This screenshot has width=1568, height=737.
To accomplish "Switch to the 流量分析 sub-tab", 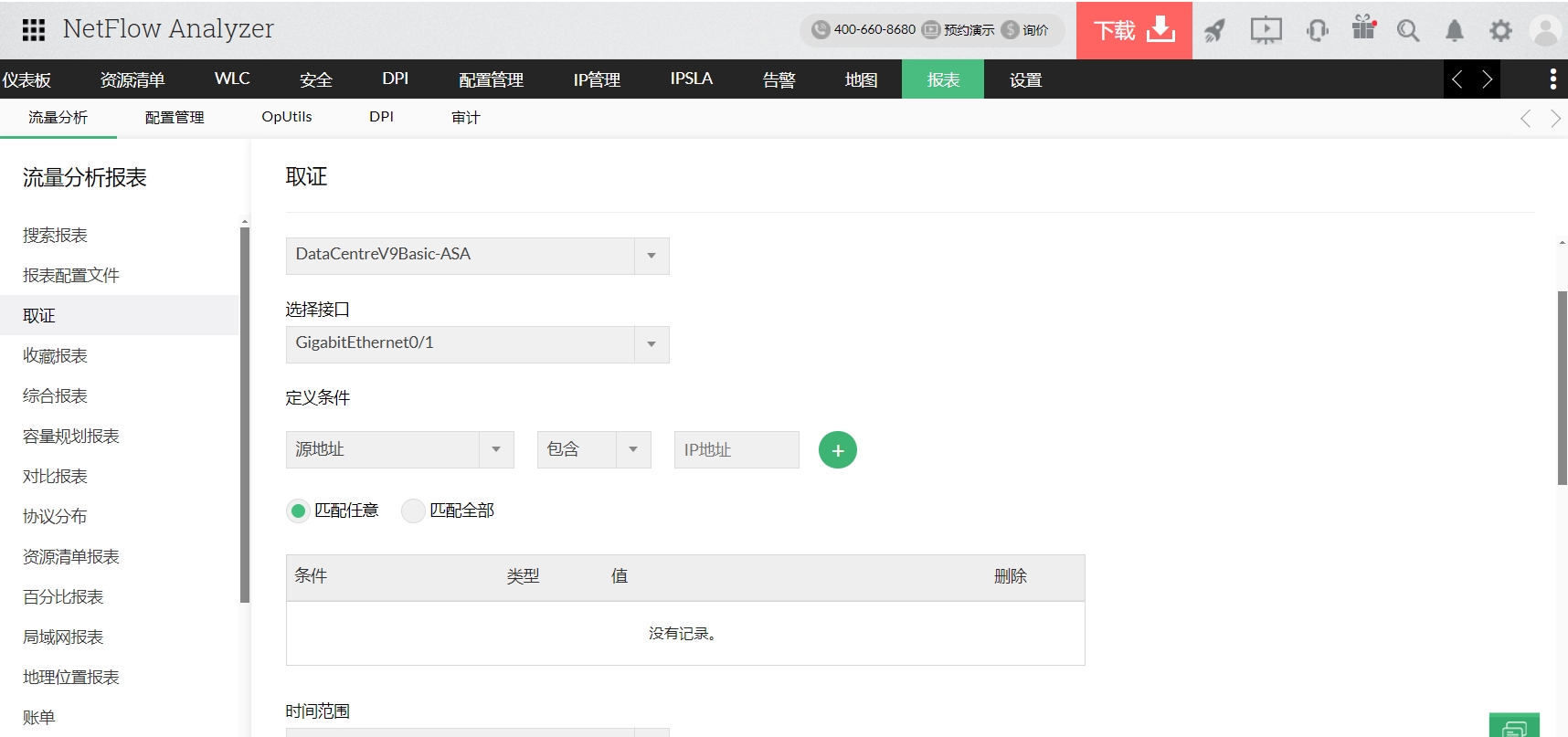I will (58, 118).
